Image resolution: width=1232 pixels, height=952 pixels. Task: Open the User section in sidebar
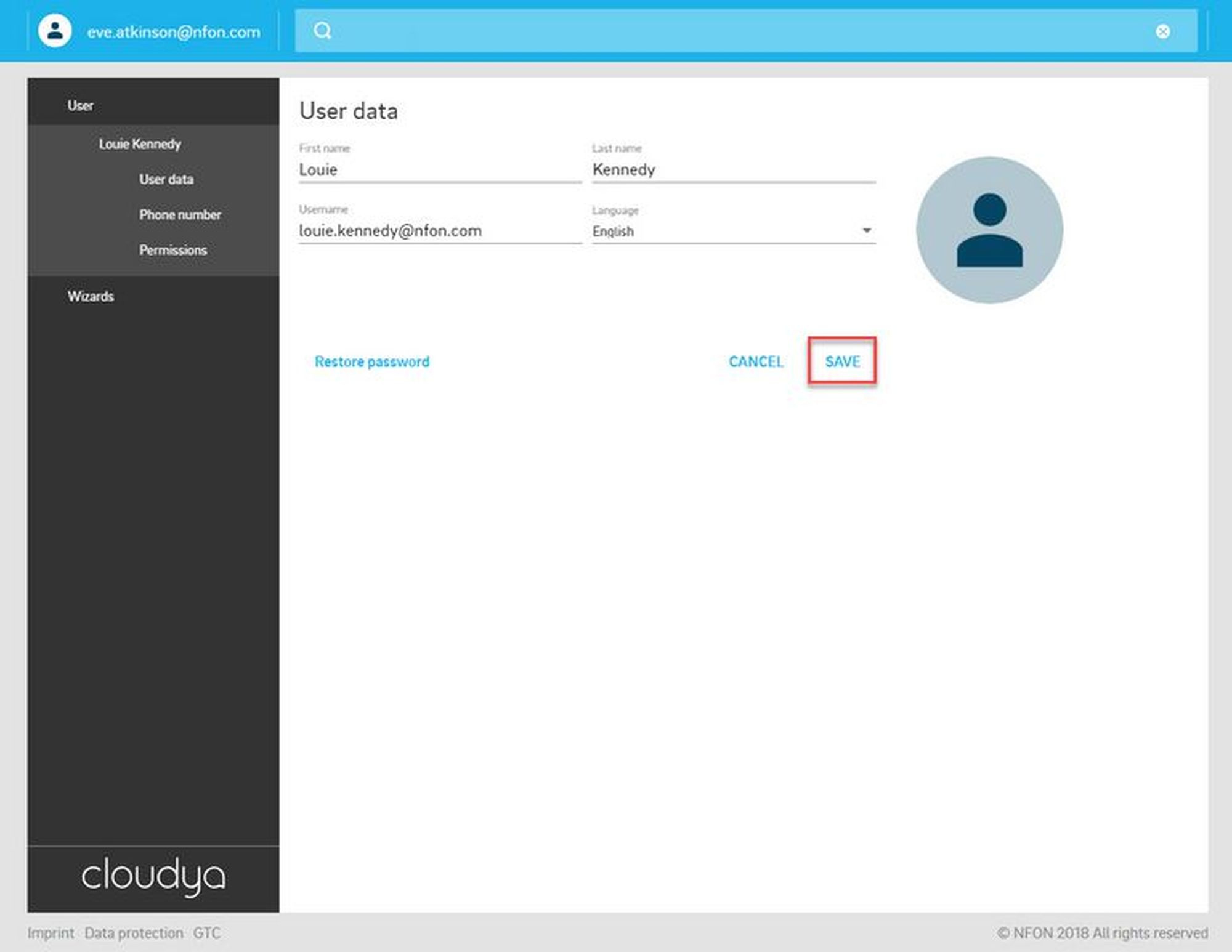(81, 105)
